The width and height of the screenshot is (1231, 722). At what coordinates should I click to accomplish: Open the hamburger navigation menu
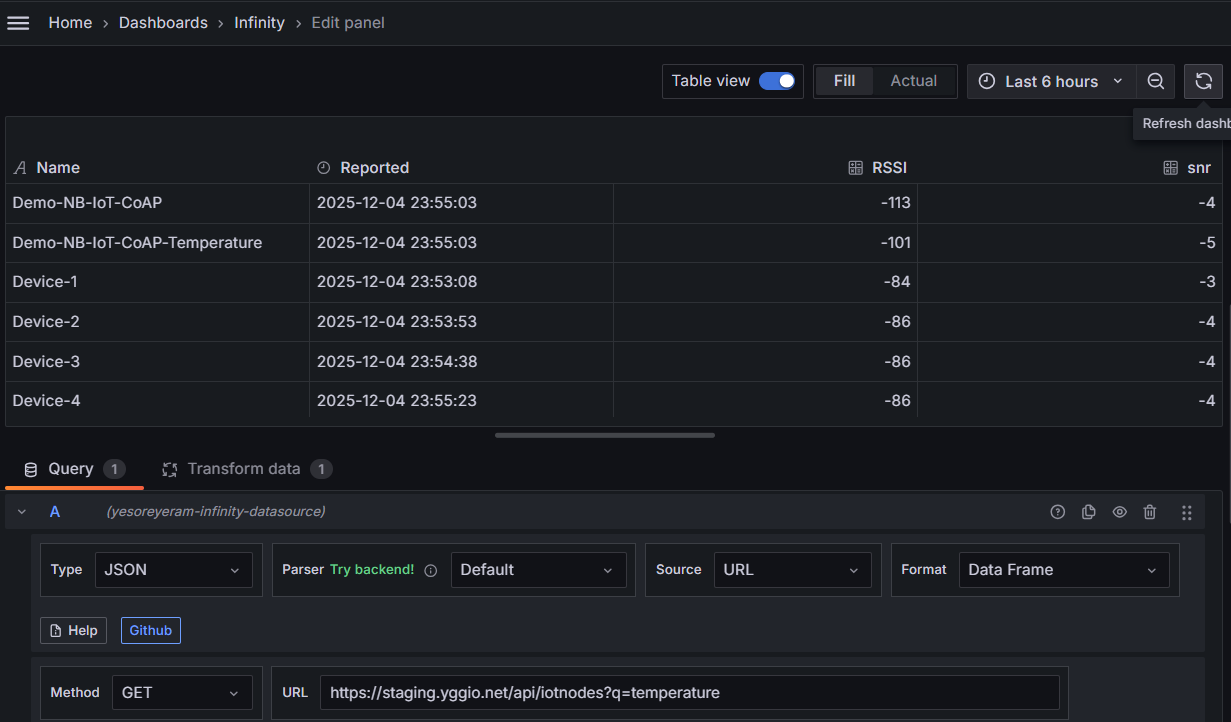[x=18, y=23]
